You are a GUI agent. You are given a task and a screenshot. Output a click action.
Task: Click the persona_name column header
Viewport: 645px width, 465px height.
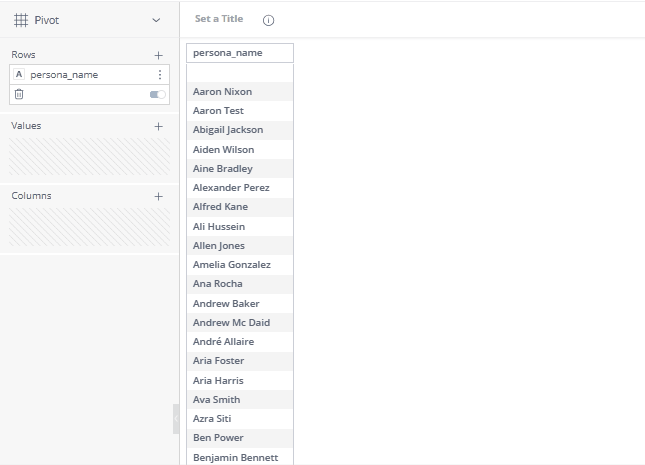coord(240,53)
